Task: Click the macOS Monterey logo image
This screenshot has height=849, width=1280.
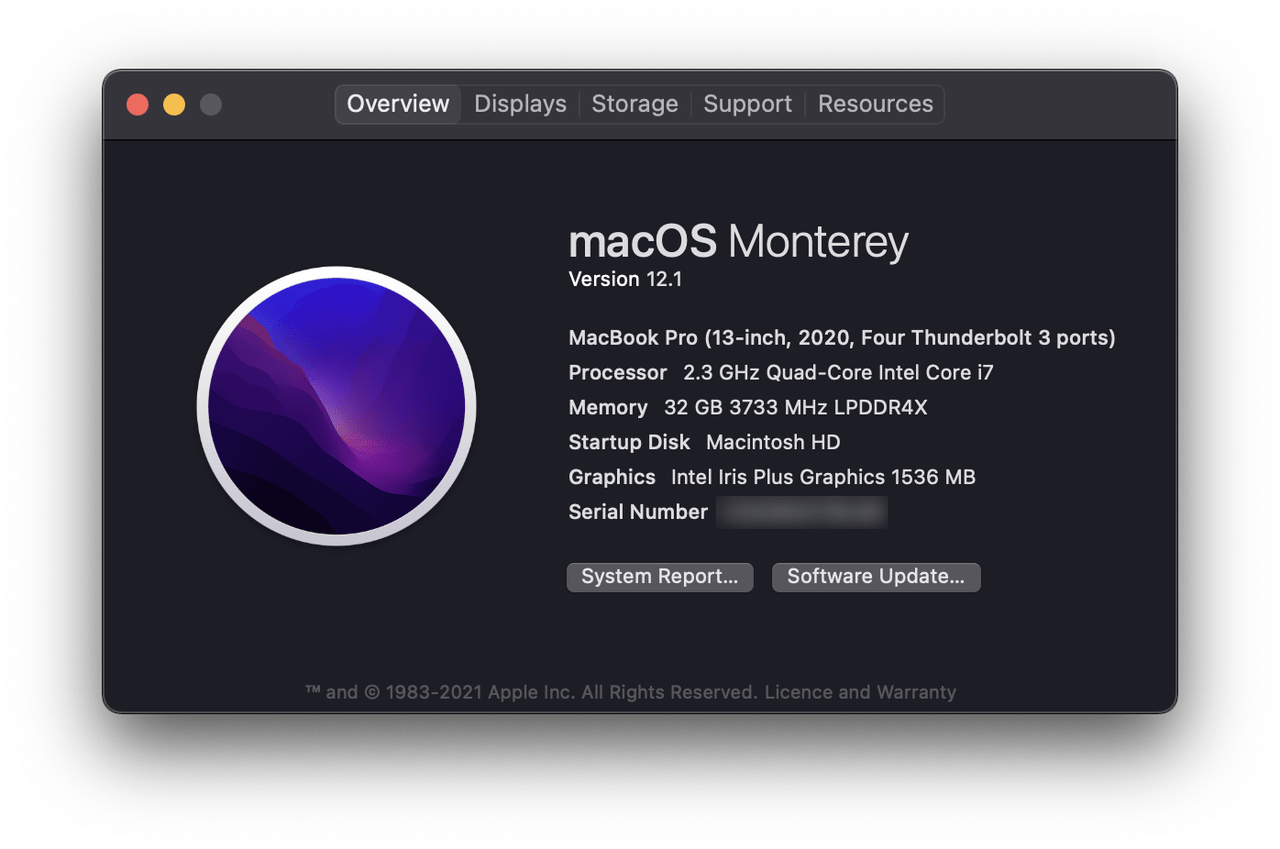Action: pyautogui.click(x=337, y=406)
